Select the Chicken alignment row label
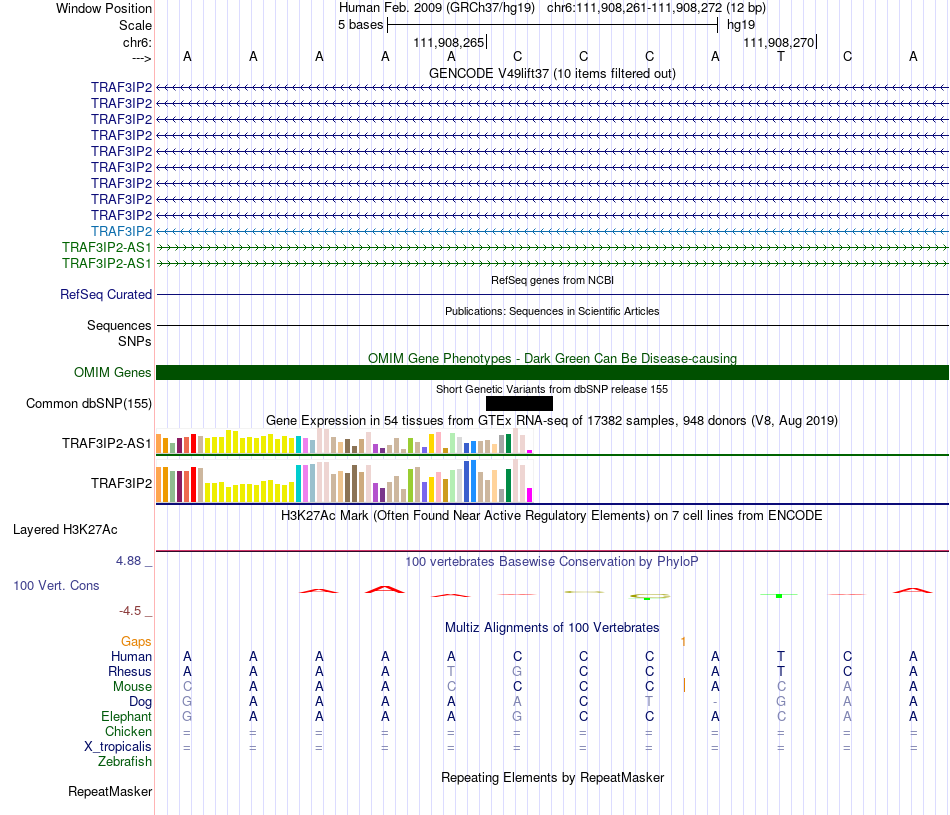Image resolution: width=950 pixels, height=815 pixels. pos(128,731)
